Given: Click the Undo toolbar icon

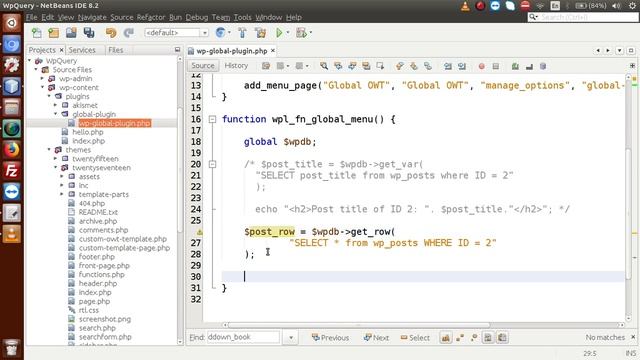Looking at the screenshot, I should (x=111, y=33).
